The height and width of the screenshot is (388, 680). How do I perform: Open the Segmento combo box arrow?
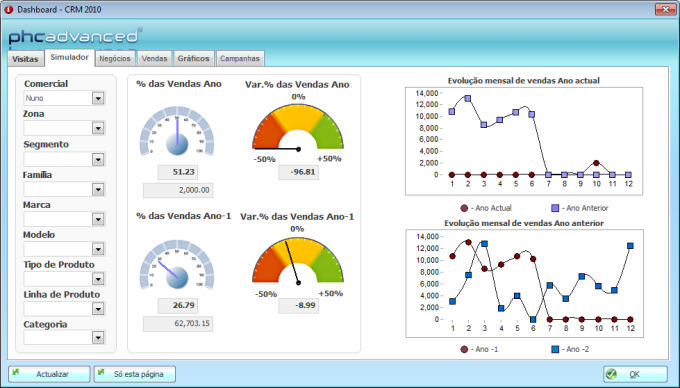pos(98,160)
